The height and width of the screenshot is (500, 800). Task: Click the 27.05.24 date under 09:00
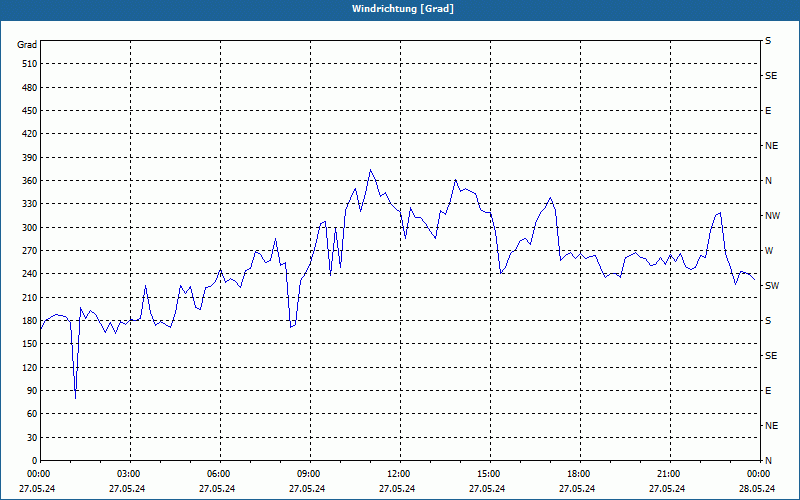(307, 489)
